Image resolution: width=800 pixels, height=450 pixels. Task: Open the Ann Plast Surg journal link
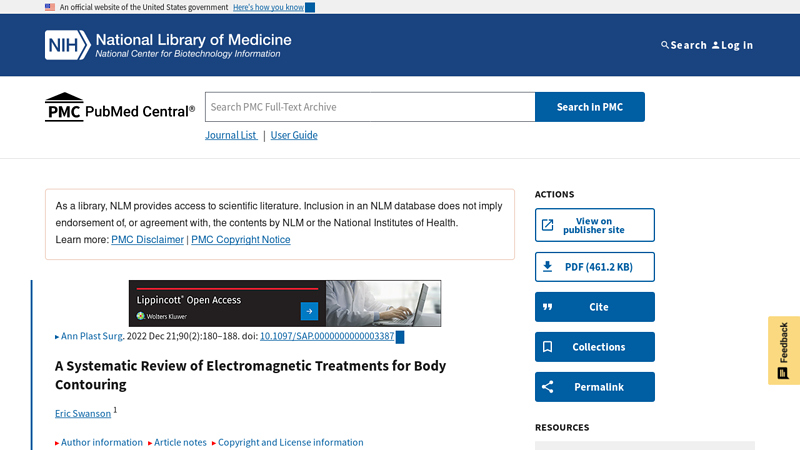91,336
